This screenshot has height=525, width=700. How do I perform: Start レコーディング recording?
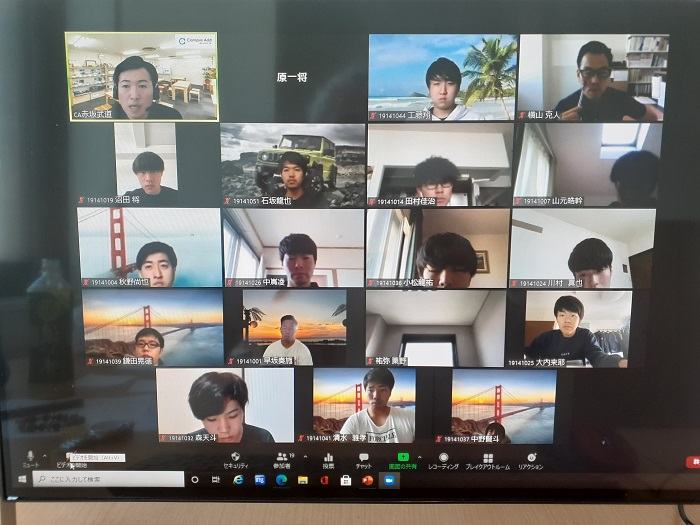tap(443, 461)
